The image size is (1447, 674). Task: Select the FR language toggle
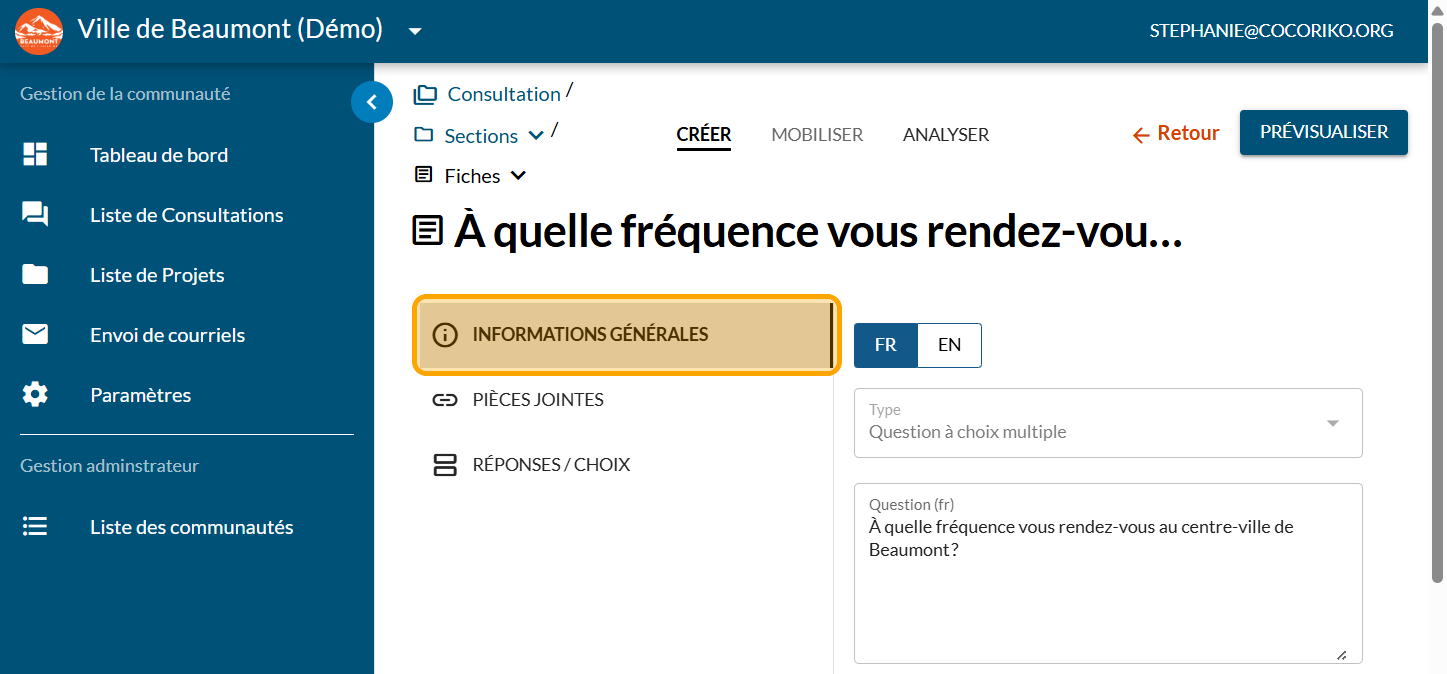point(885,345)
